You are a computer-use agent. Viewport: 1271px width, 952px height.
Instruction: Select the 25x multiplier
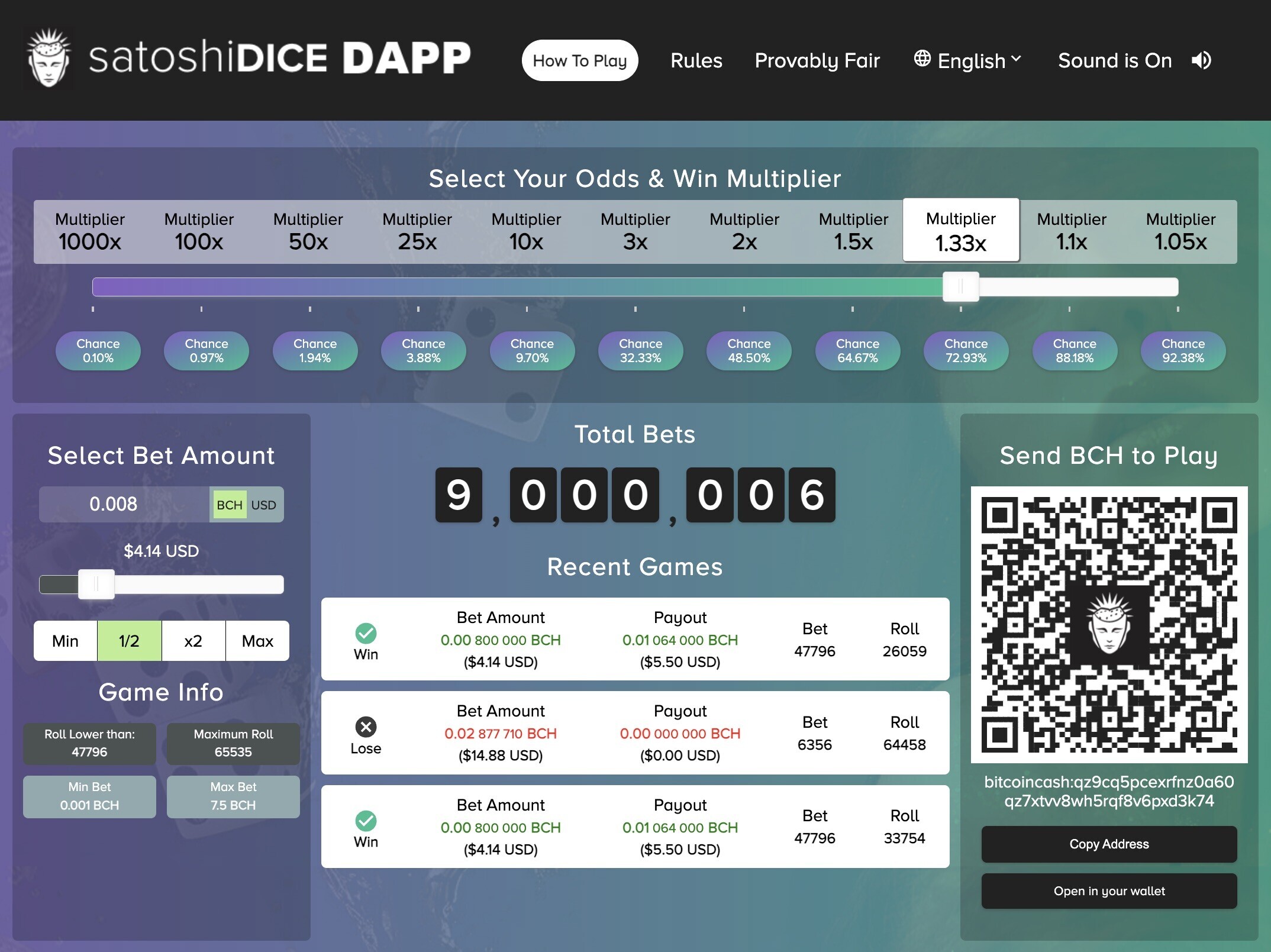[x=417, y=231]
